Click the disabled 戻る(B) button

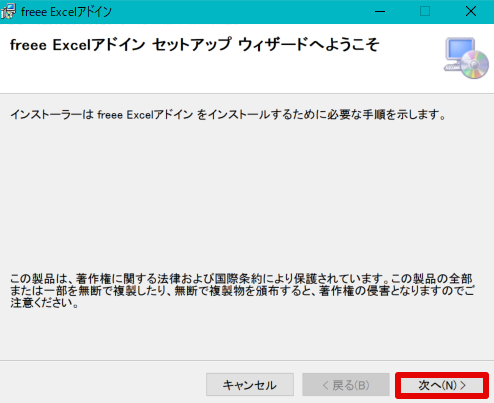pyautogui.click(x=346, y=385)
